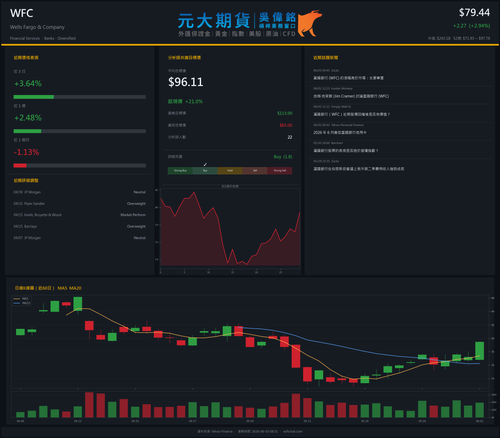Click the orange bull logo icon

pos(309,23)
